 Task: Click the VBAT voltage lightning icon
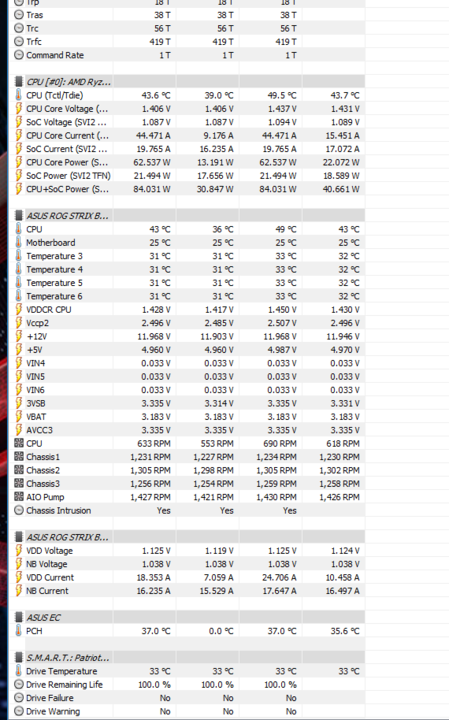(x=18, y=416)
